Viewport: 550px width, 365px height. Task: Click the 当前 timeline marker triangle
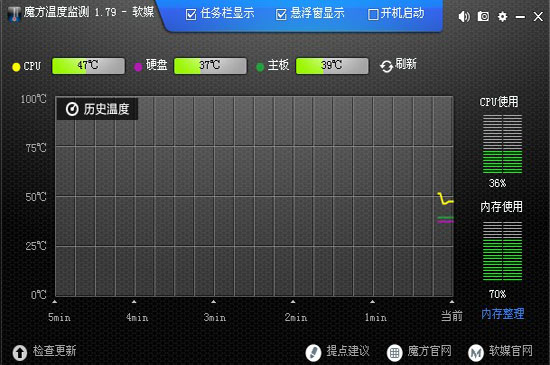[451, 302]
